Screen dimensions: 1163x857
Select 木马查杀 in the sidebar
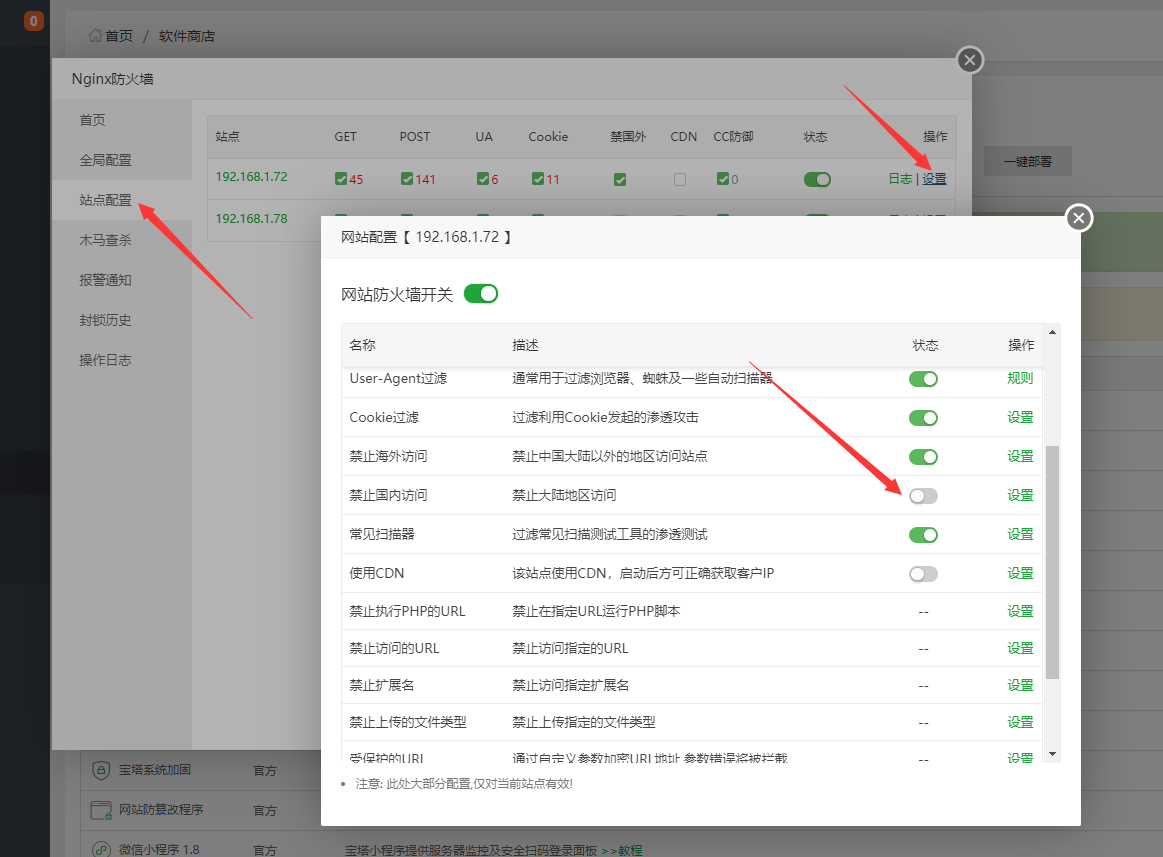tap(105, 240)
